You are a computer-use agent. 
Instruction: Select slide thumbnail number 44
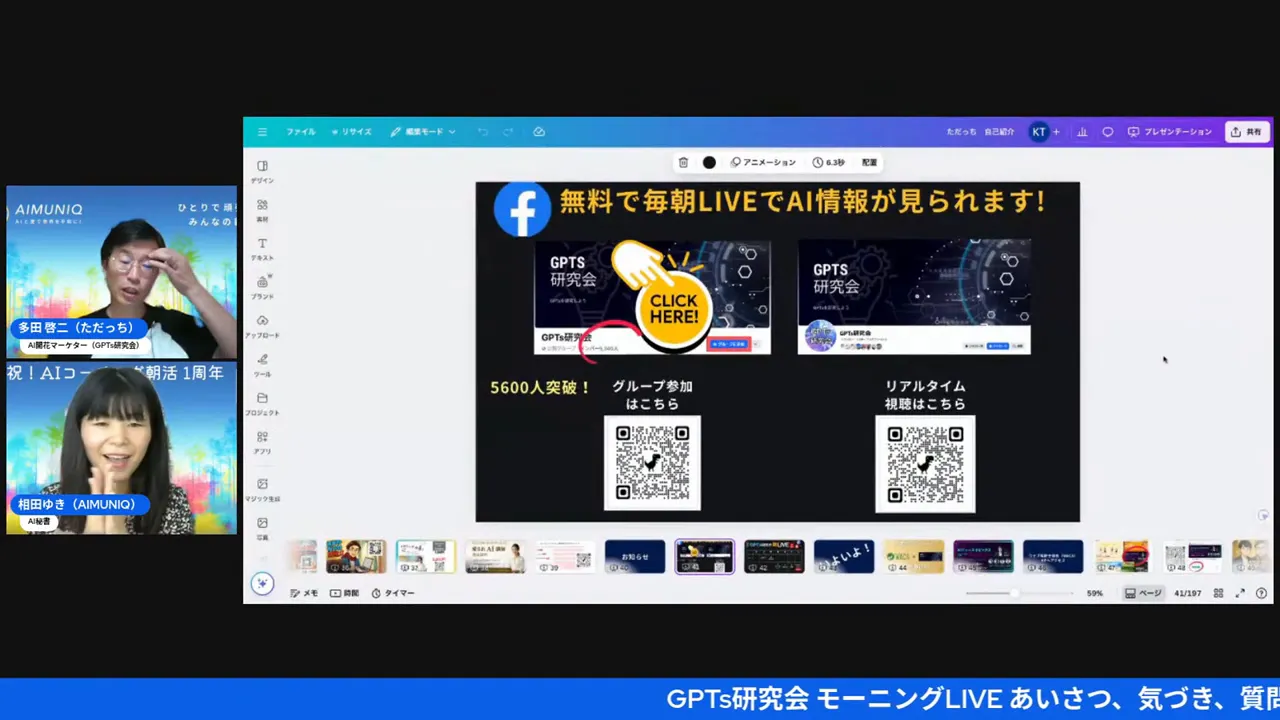click(x=914, y=557)
